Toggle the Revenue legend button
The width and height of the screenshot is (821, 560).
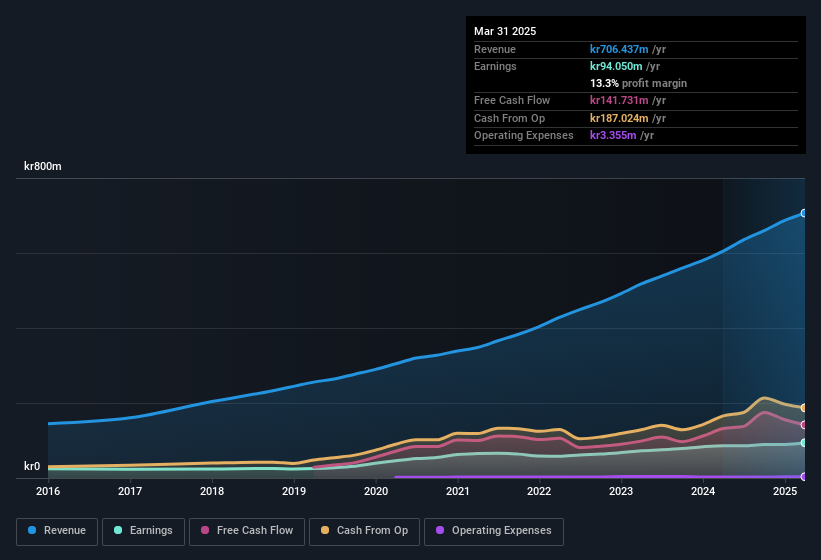point(57,532)
